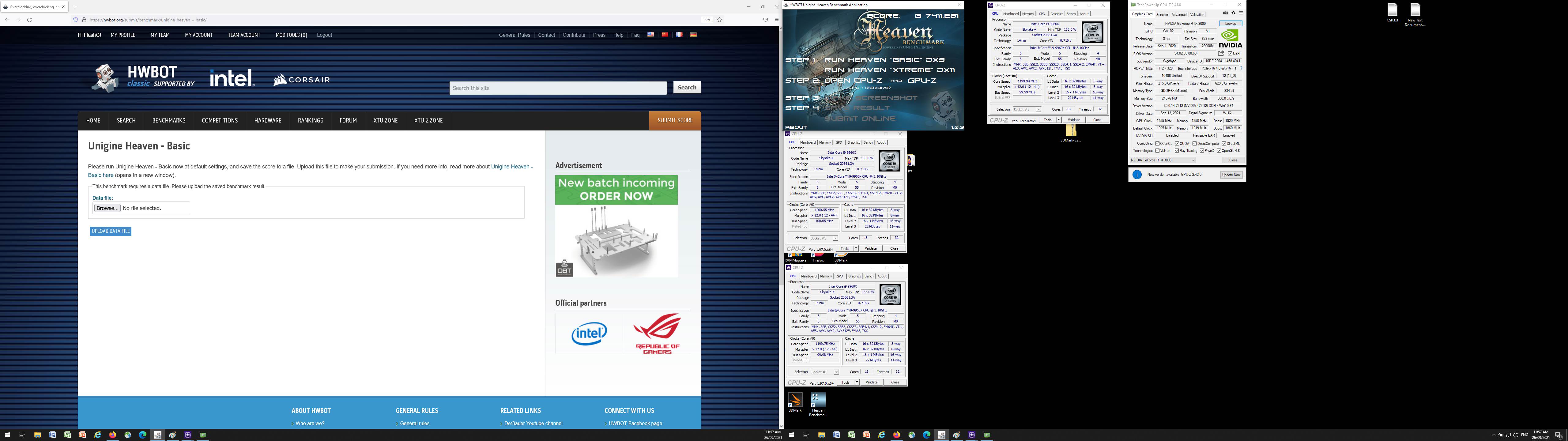Toggle the PhysX checkbox in GPU-Z
Viewport: 1568px width, 441px height.
pyautogui.click(x=1202, y=150)
